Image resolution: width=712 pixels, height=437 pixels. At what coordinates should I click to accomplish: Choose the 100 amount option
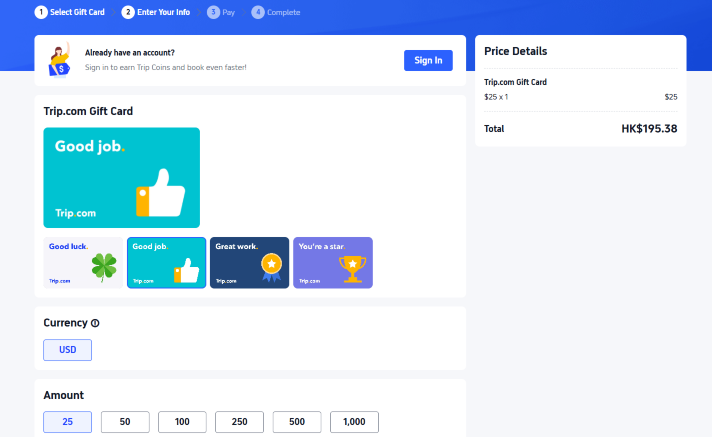[x=182, y=422]
